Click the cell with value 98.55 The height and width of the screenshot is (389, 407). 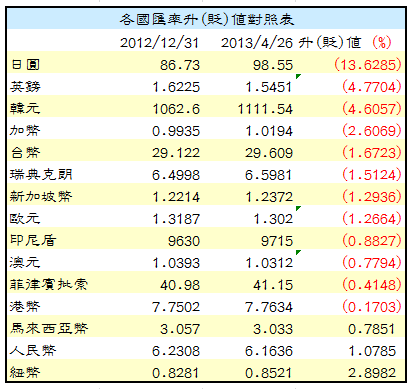coord(273,65)
